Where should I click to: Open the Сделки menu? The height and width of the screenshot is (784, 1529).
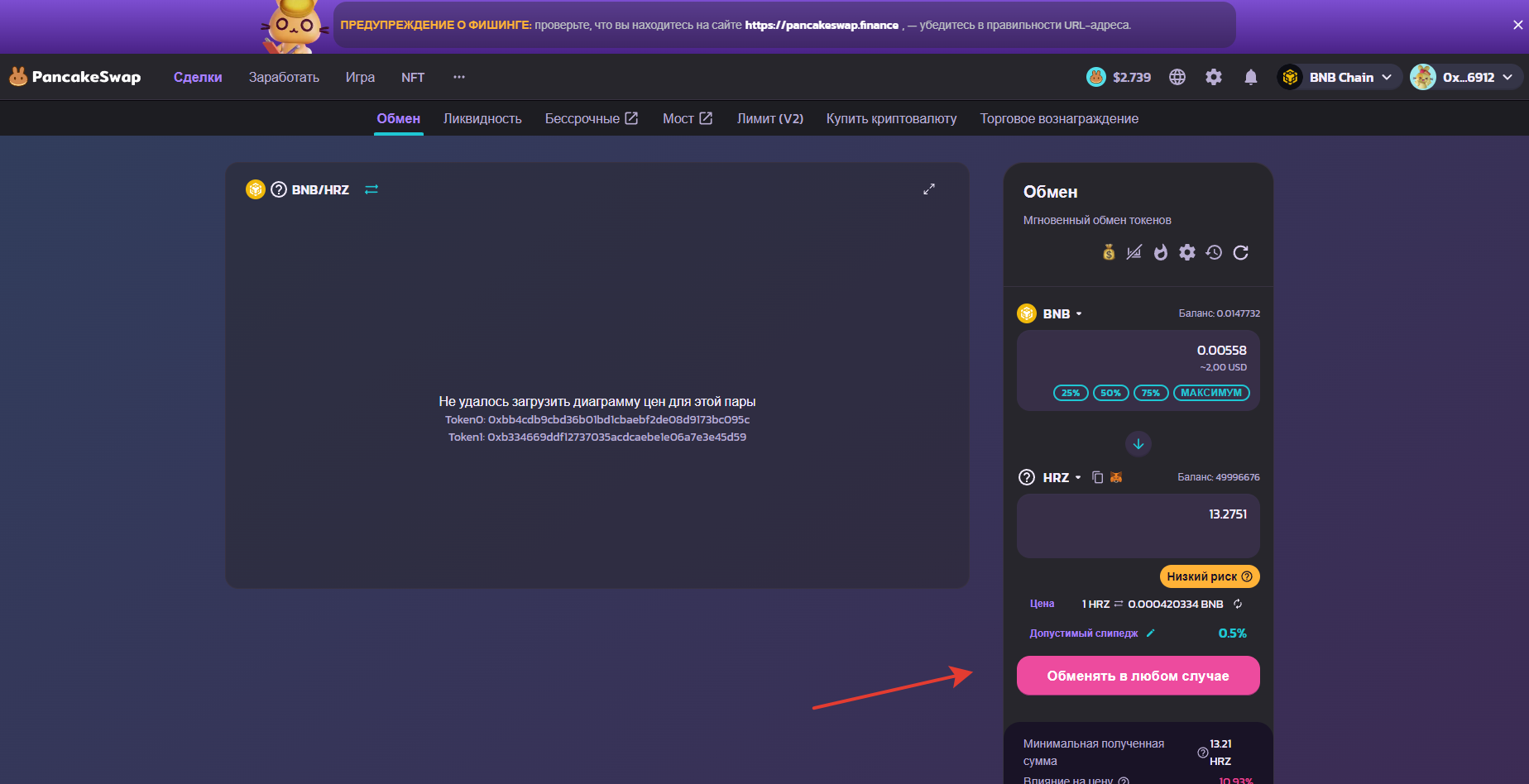click(198, 77)
